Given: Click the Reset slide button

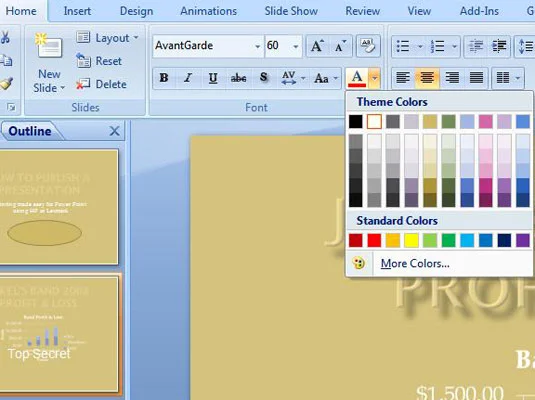Looking at the screenshot, I should click(x=99, y=61).
